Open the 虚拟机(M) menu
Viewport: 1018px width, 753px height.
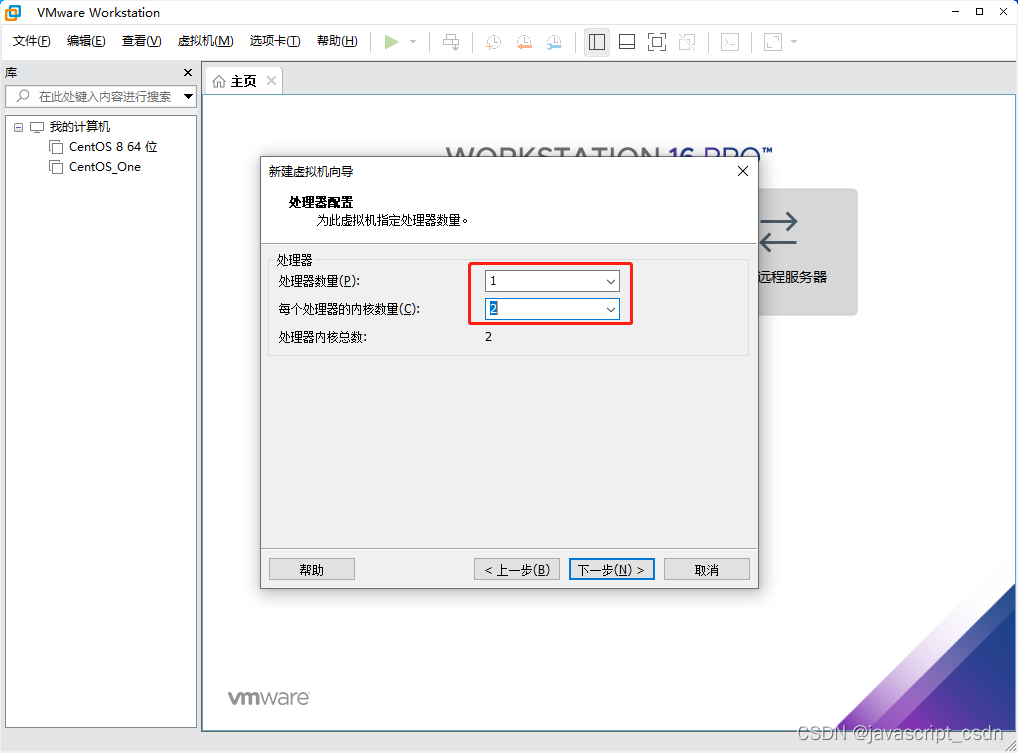(x=205, y=41)
